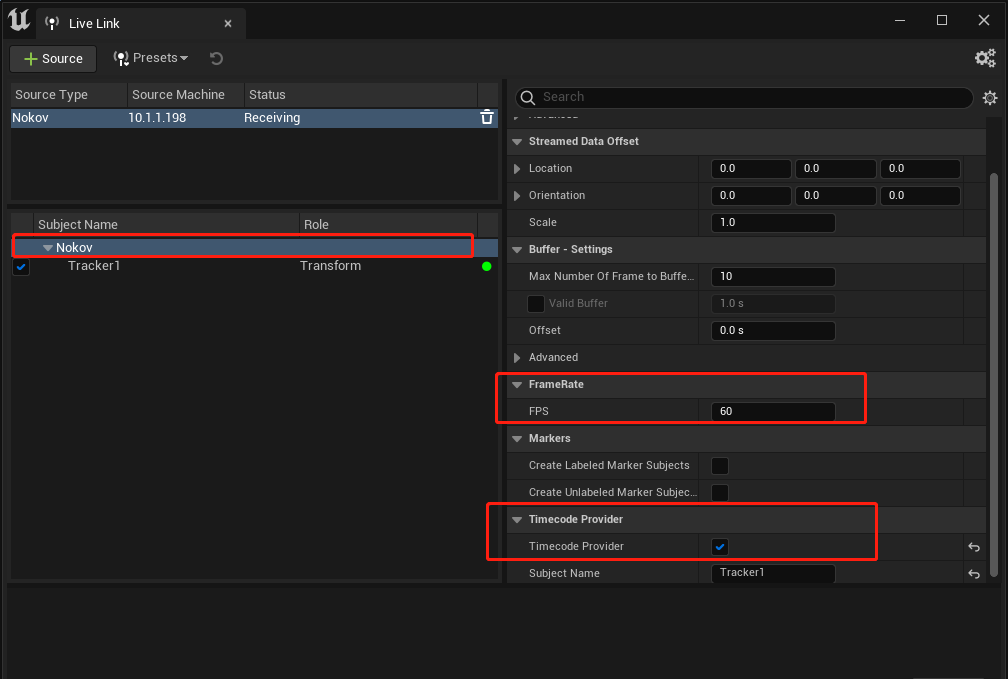Reset Subject Name value to default

(974, 574)
